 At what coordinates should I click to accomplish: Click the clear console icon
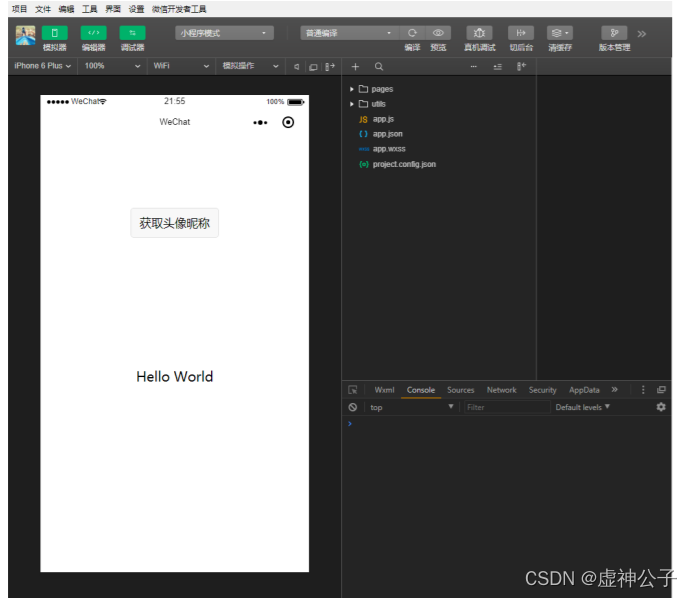(353, 407)
